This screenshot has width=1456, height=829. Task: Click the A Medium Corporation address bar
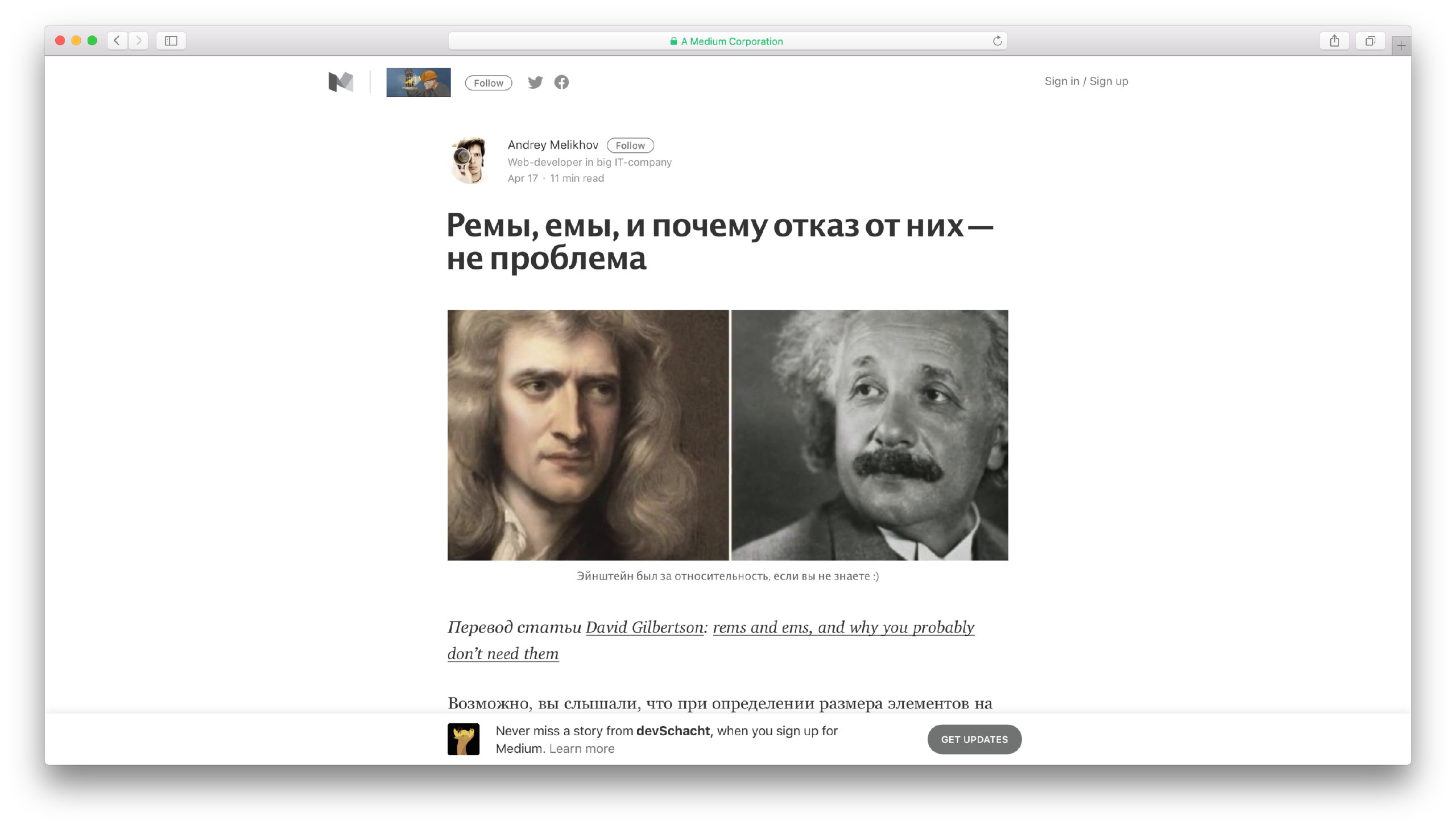727,41
